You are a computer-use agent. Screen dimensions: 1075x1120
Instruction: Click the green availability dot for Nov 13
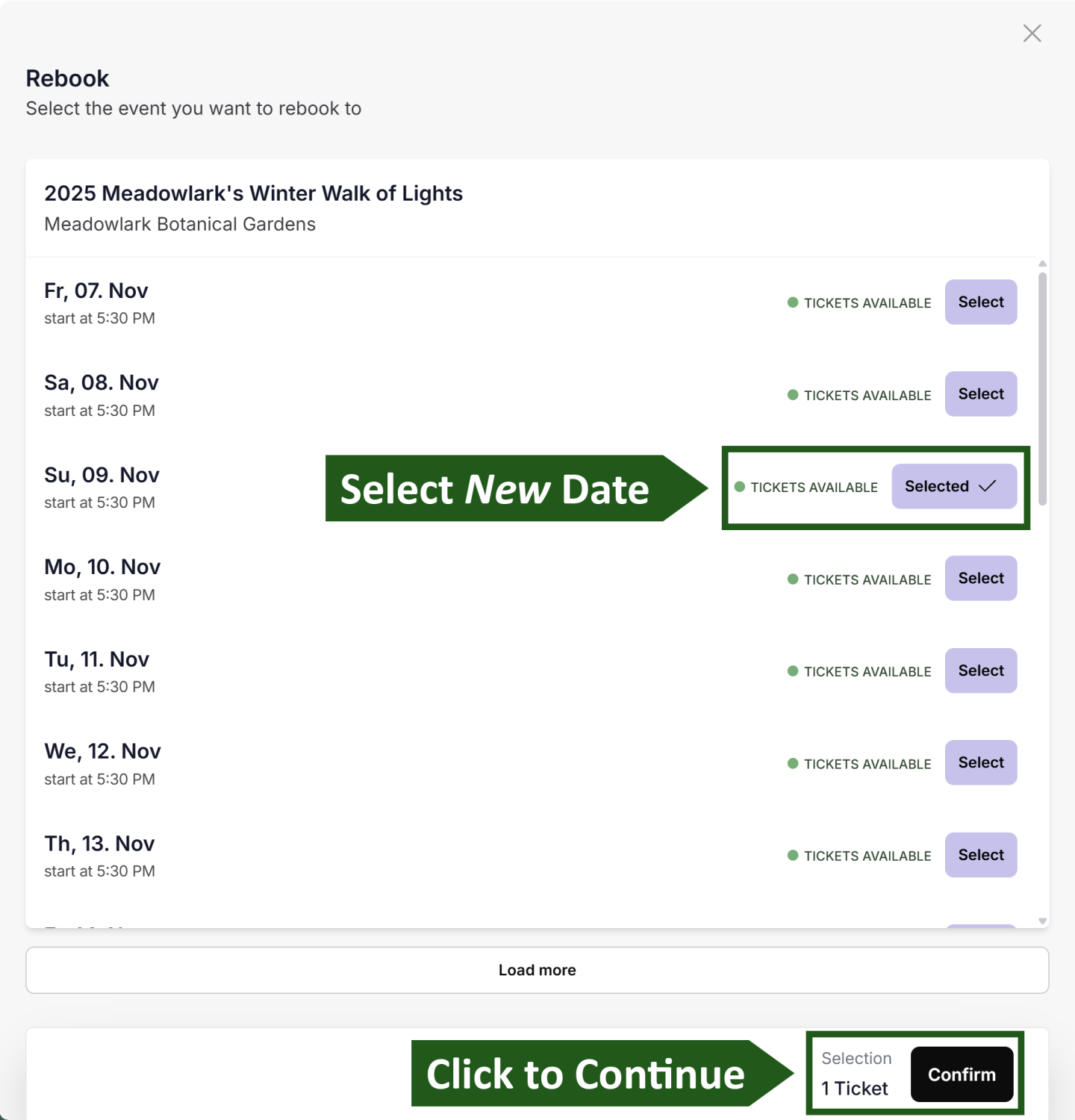[792, 856]
